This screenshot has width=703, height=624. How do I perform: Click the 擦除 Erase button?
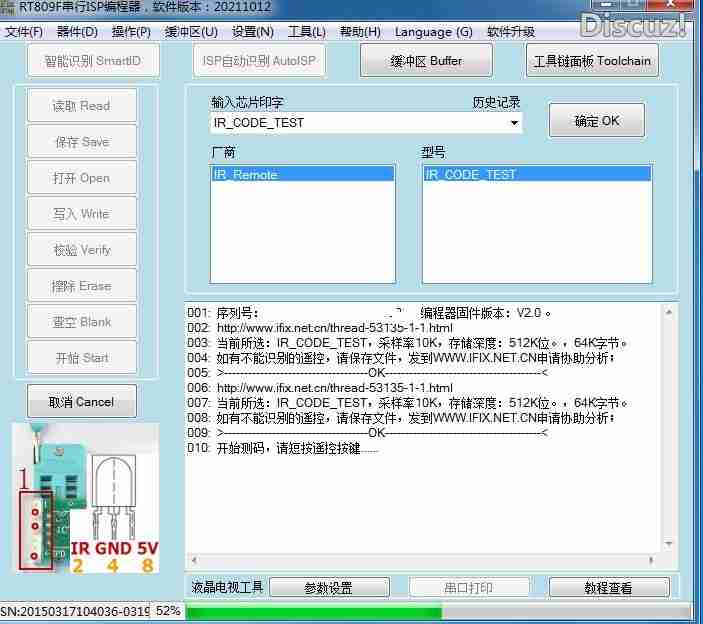[82, 286]
